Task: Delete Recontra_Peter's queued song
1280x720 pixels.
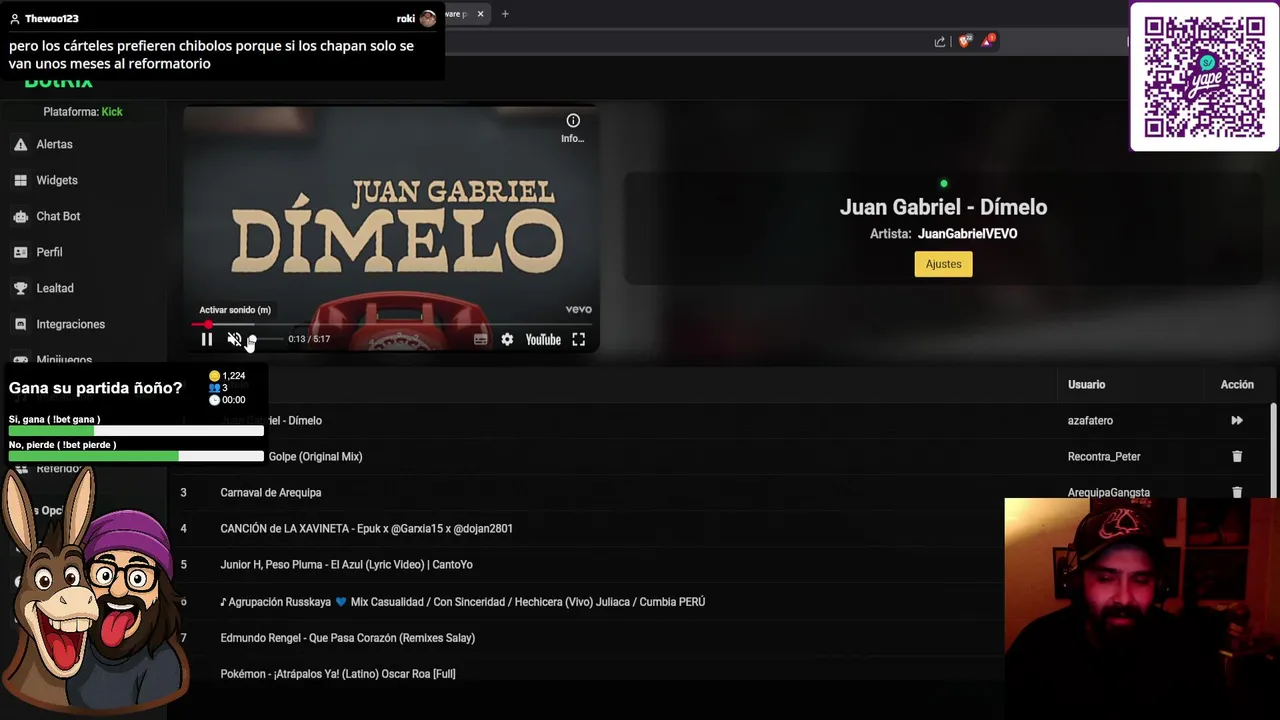Action: click(x=1237, y=457)
